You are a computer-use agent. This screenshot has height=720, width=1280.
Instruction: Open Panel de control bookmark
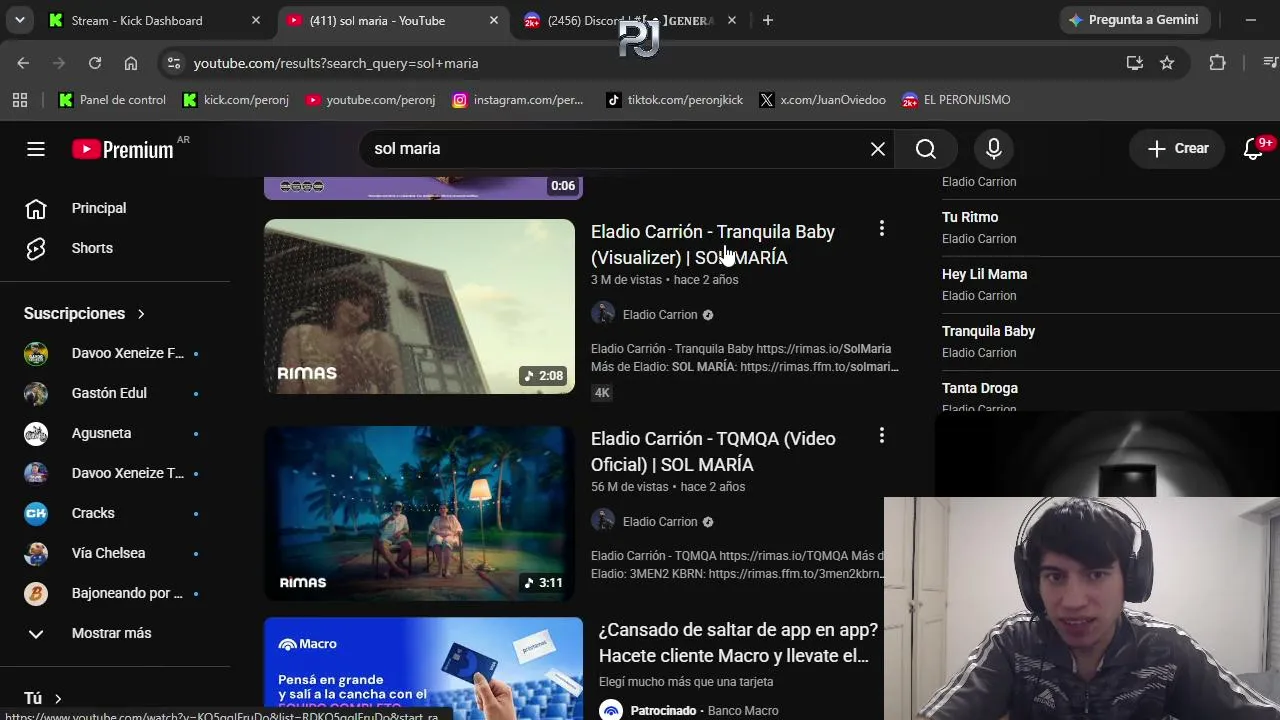point(112,100)
